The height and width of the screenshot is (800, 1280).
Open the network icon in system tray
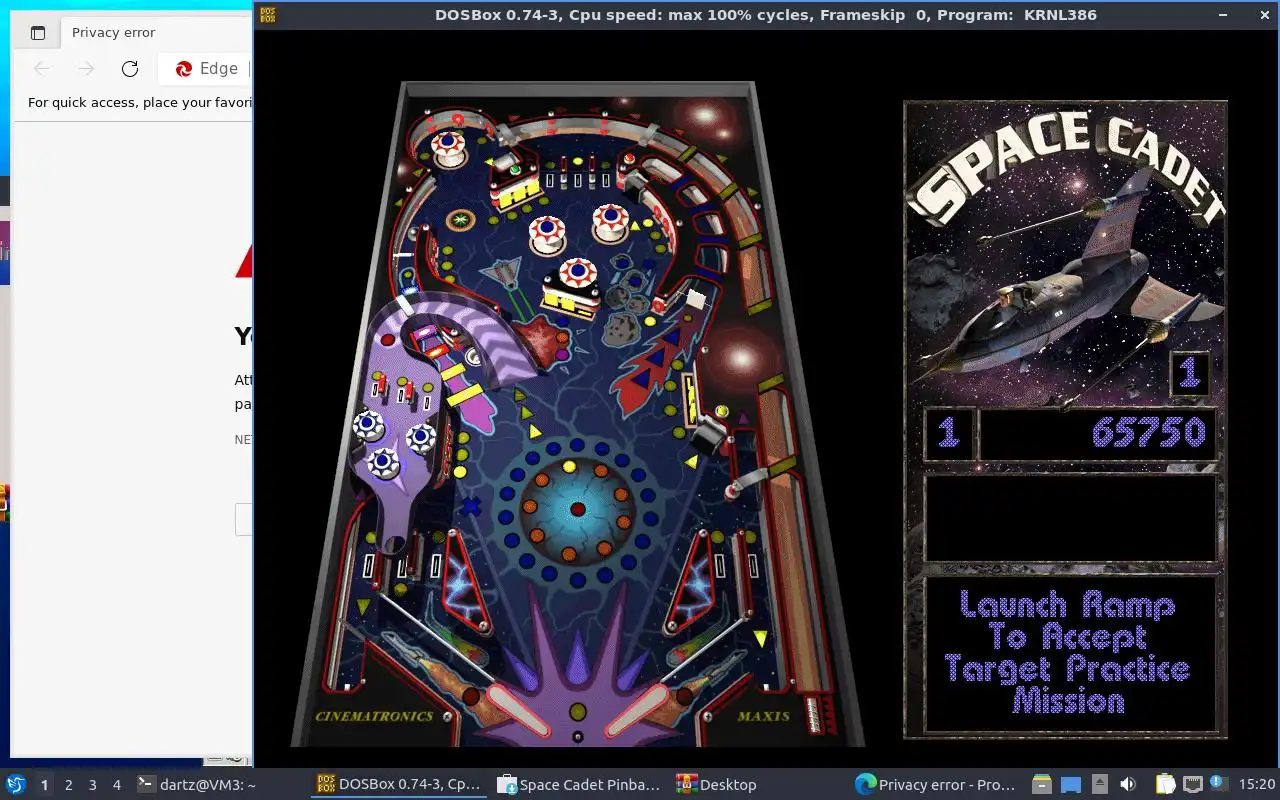tap(1192, 784)
